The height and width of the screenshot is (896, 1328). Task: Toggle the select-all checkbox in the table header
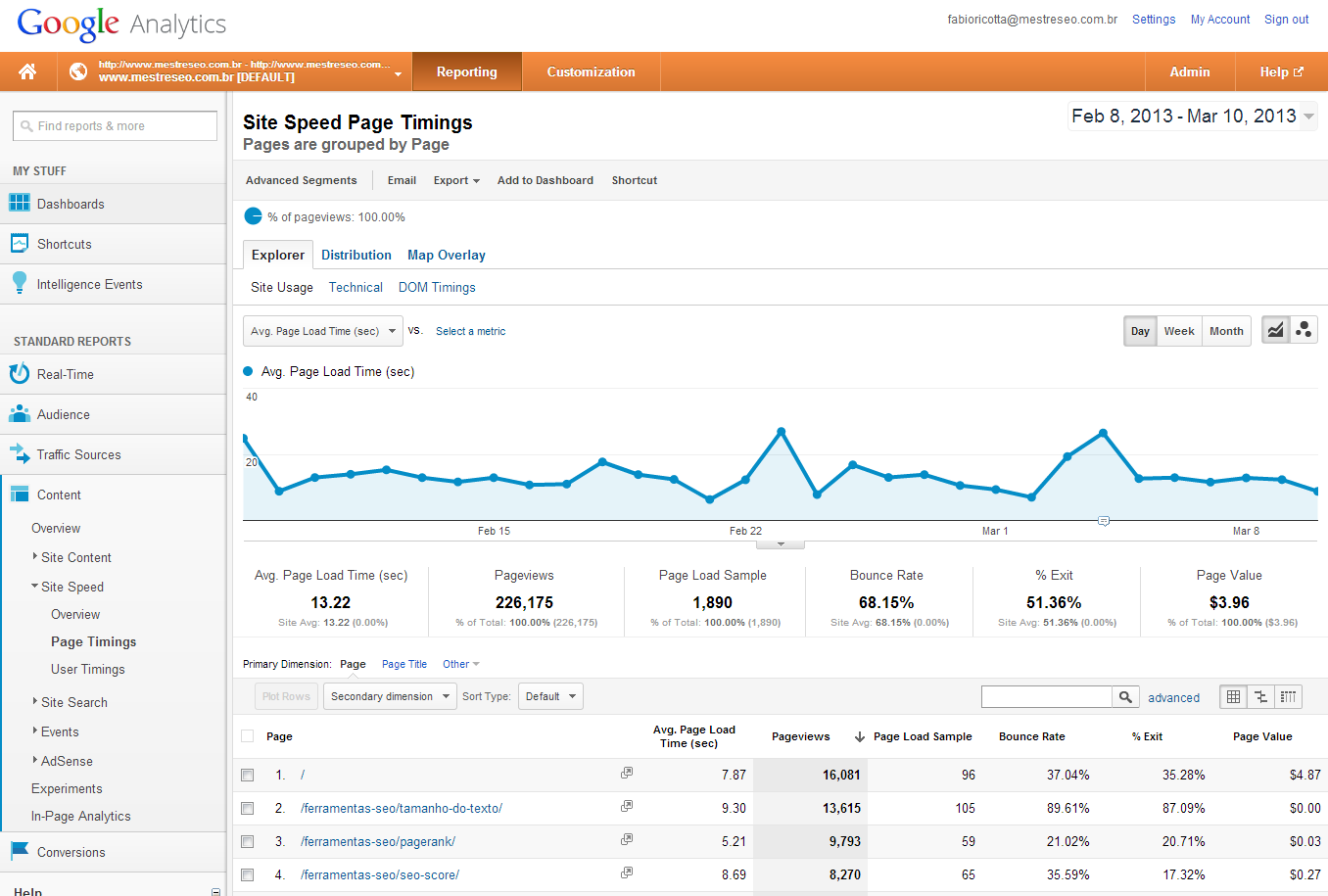coord(248,736)
